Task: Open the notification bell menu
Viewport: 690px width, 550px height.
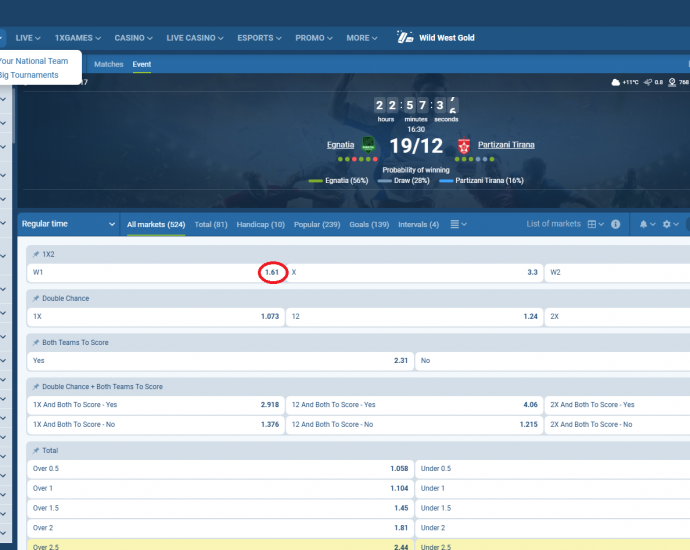Action: 647,224
